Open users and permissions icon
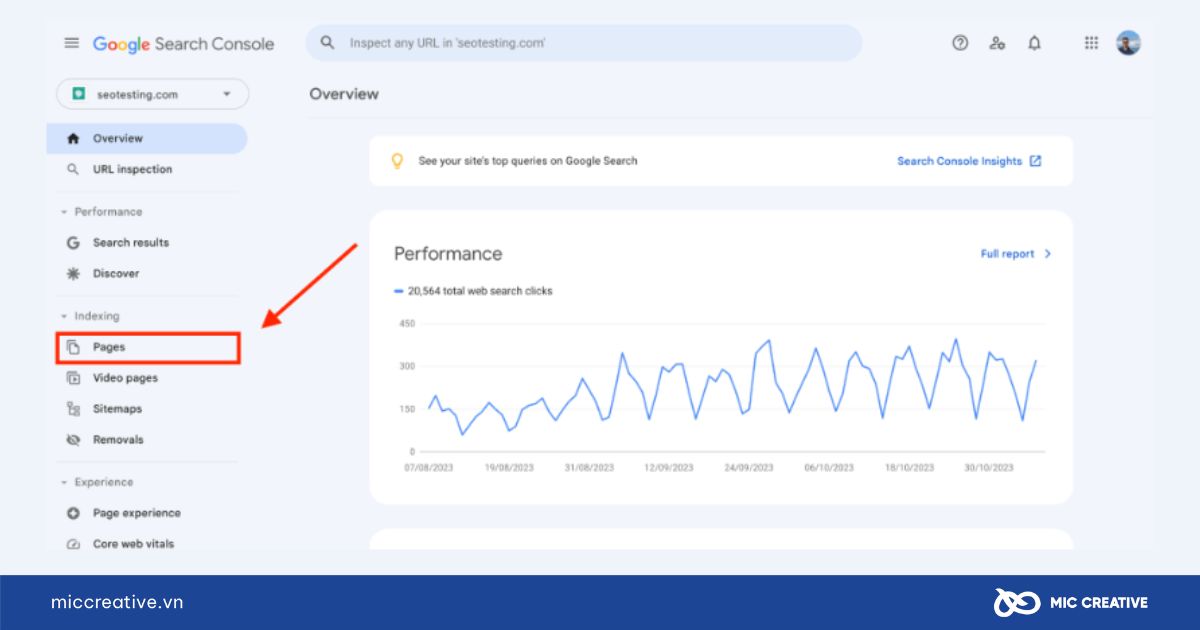 [x=997, y=43]
